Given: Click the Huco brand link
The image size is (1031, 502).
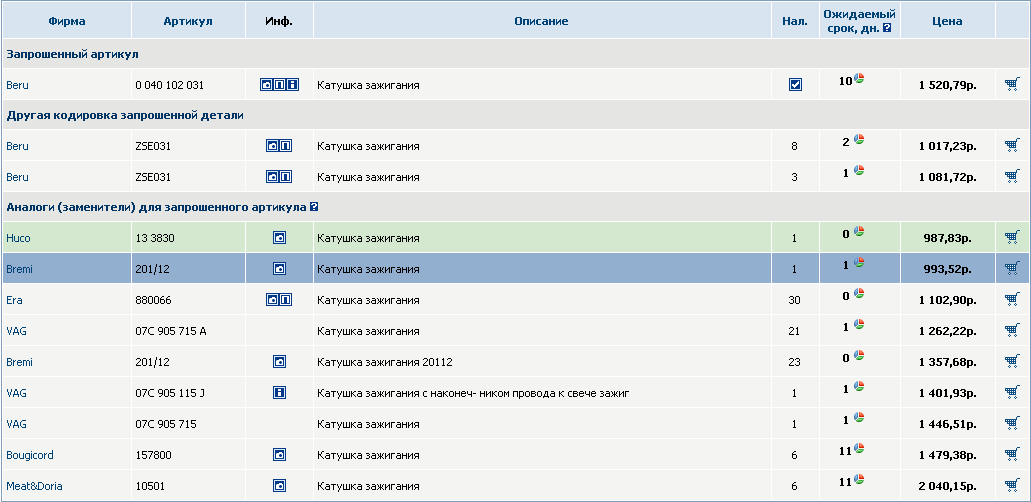Looking at the screenshot, I should coord(19,238).
